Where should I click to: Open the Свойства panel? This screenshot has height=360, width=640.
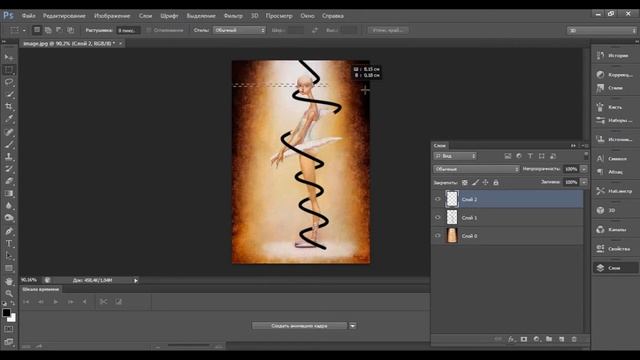[615, 249]
